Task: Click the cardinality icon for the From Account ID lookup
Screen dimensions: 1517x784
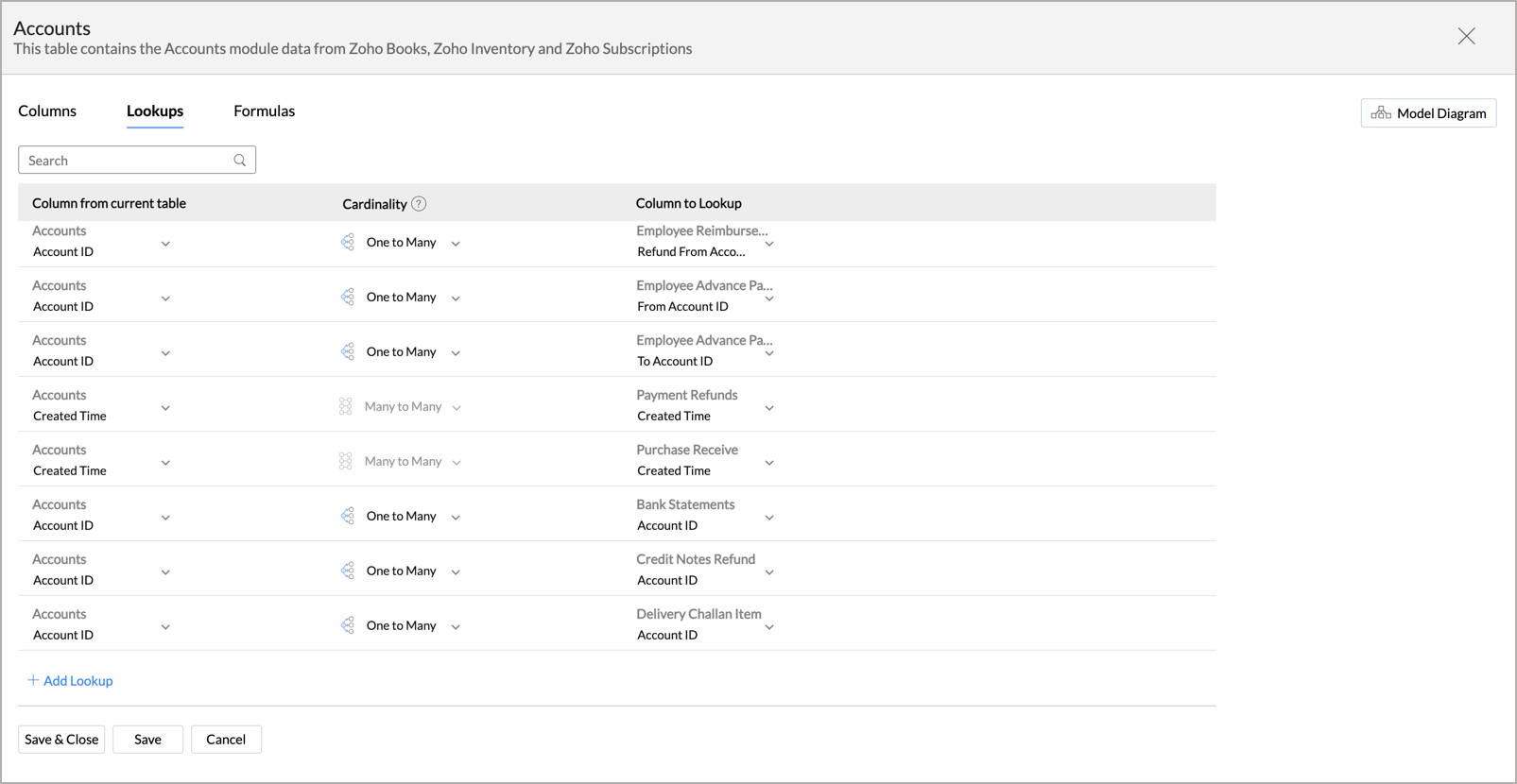Action: click(348, 297)
